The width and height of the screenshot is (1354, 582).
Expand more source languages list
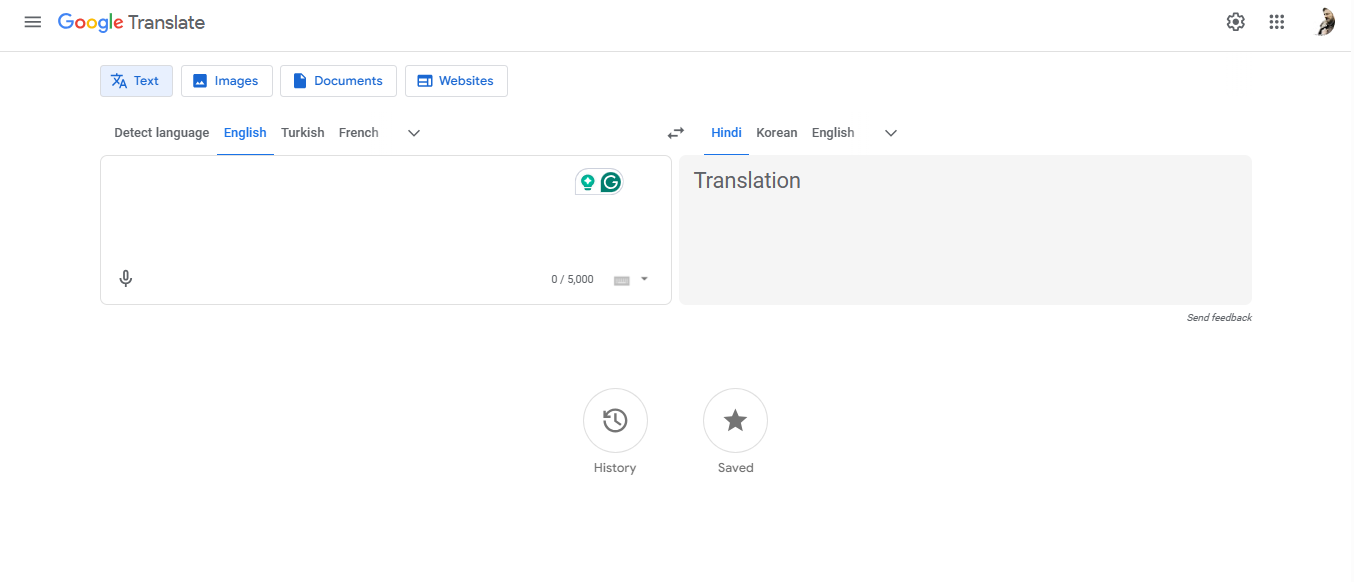(x=414, y=133)
